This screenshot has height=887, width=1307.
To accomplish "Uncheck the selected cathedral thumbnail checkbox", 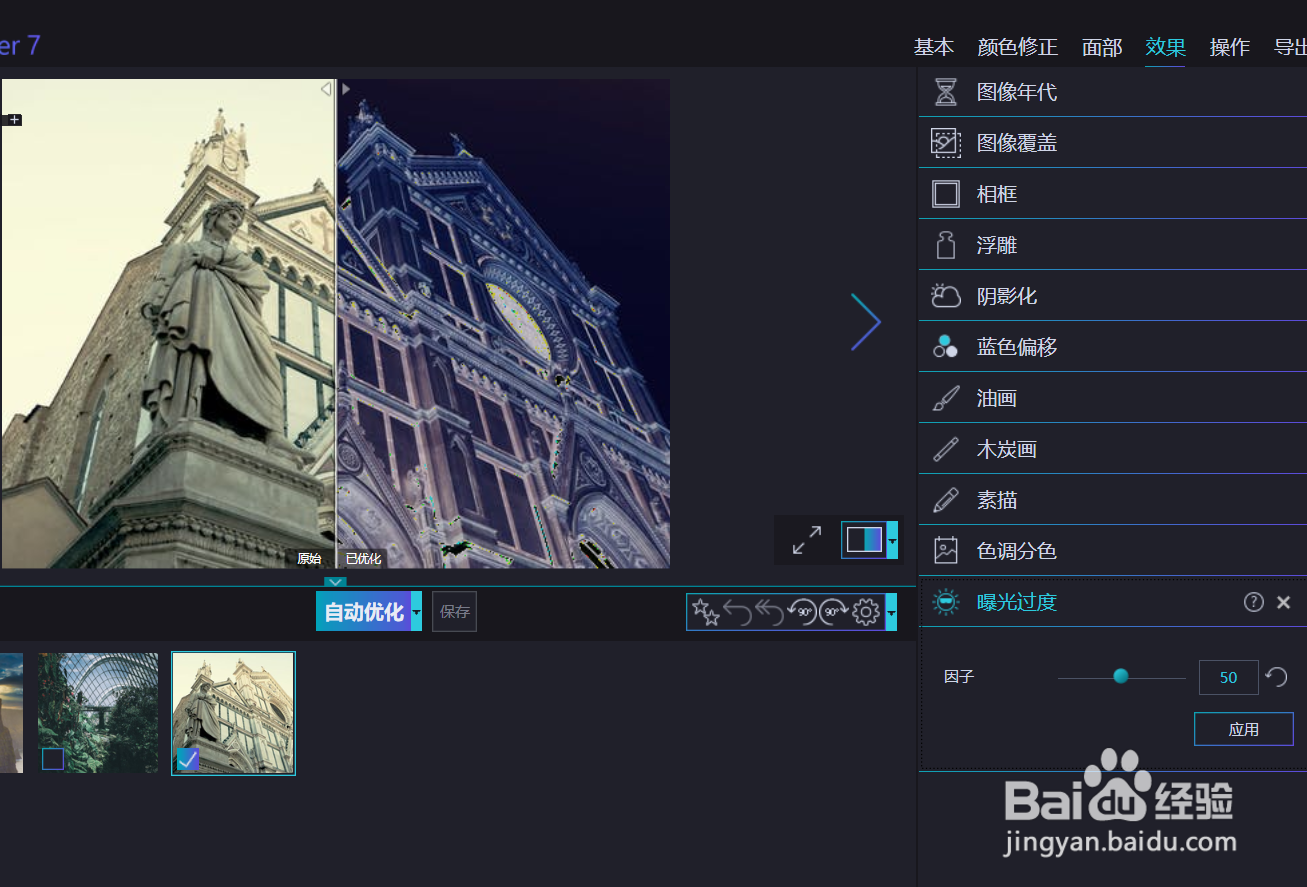I will click(x=188, y=760).
